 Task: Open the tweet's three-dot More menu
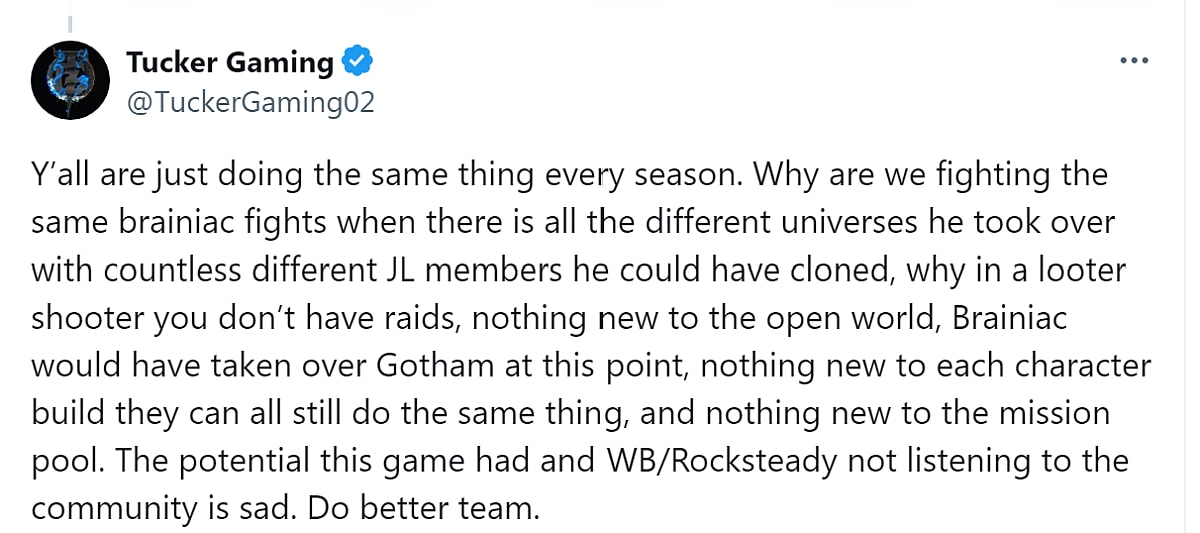click(x=1134, y=62)
